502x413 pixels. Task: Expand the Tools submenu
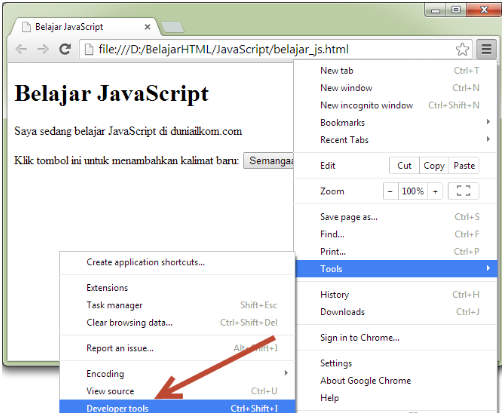[396, 269]
